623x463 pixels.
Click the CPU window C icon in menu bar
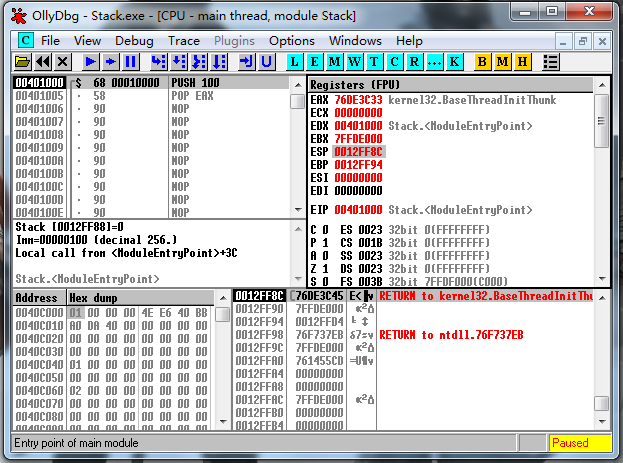point(25,41)
